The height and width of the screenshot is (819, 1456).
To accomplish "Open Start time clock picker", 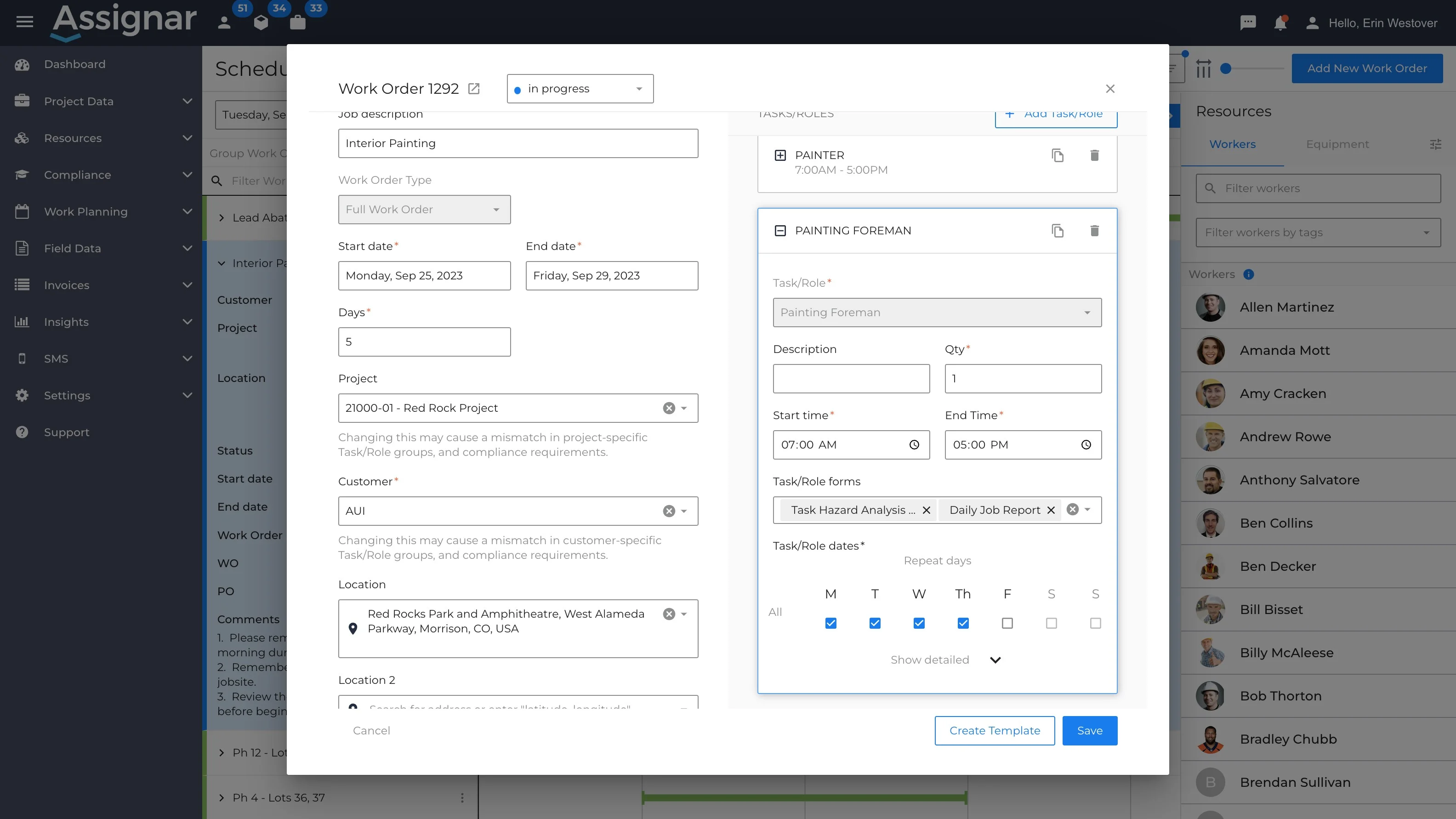I will 914,445.
